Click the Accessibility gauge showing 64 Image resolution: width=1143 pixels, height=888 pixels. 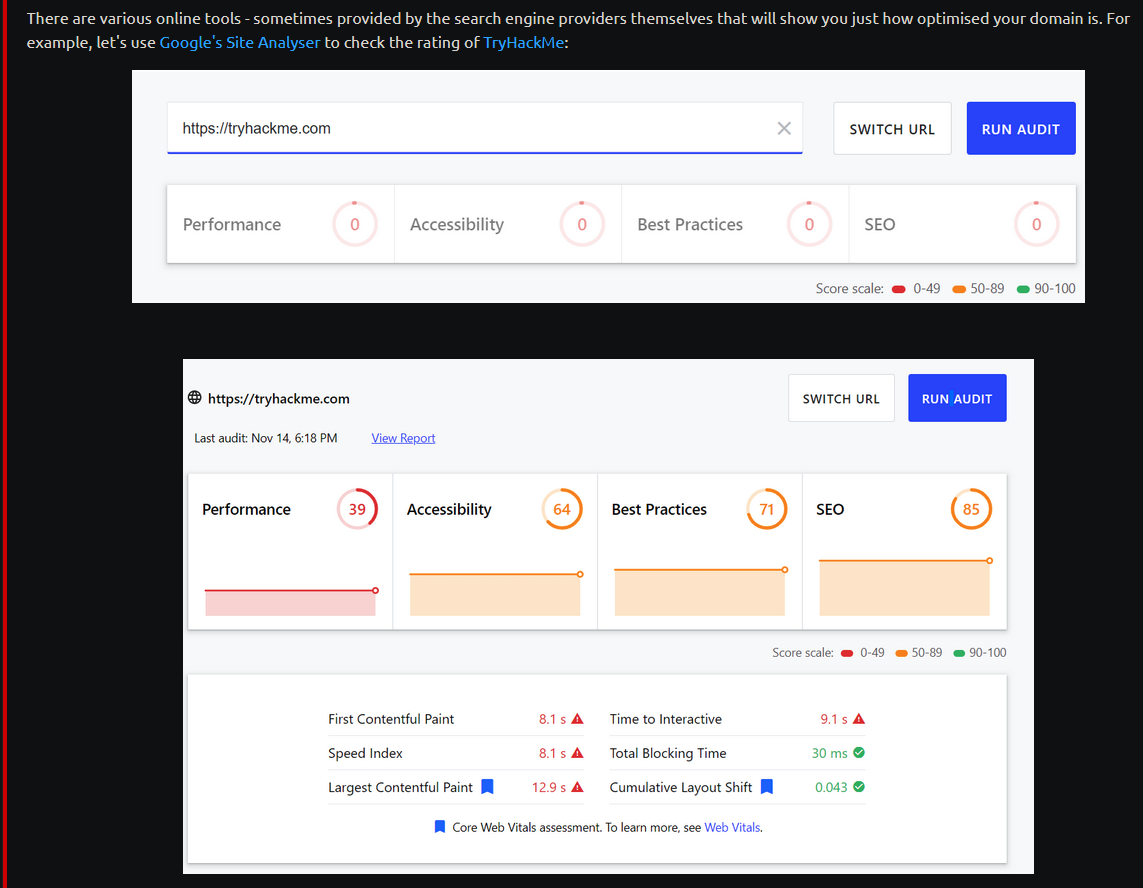click(x=562, y=509)
